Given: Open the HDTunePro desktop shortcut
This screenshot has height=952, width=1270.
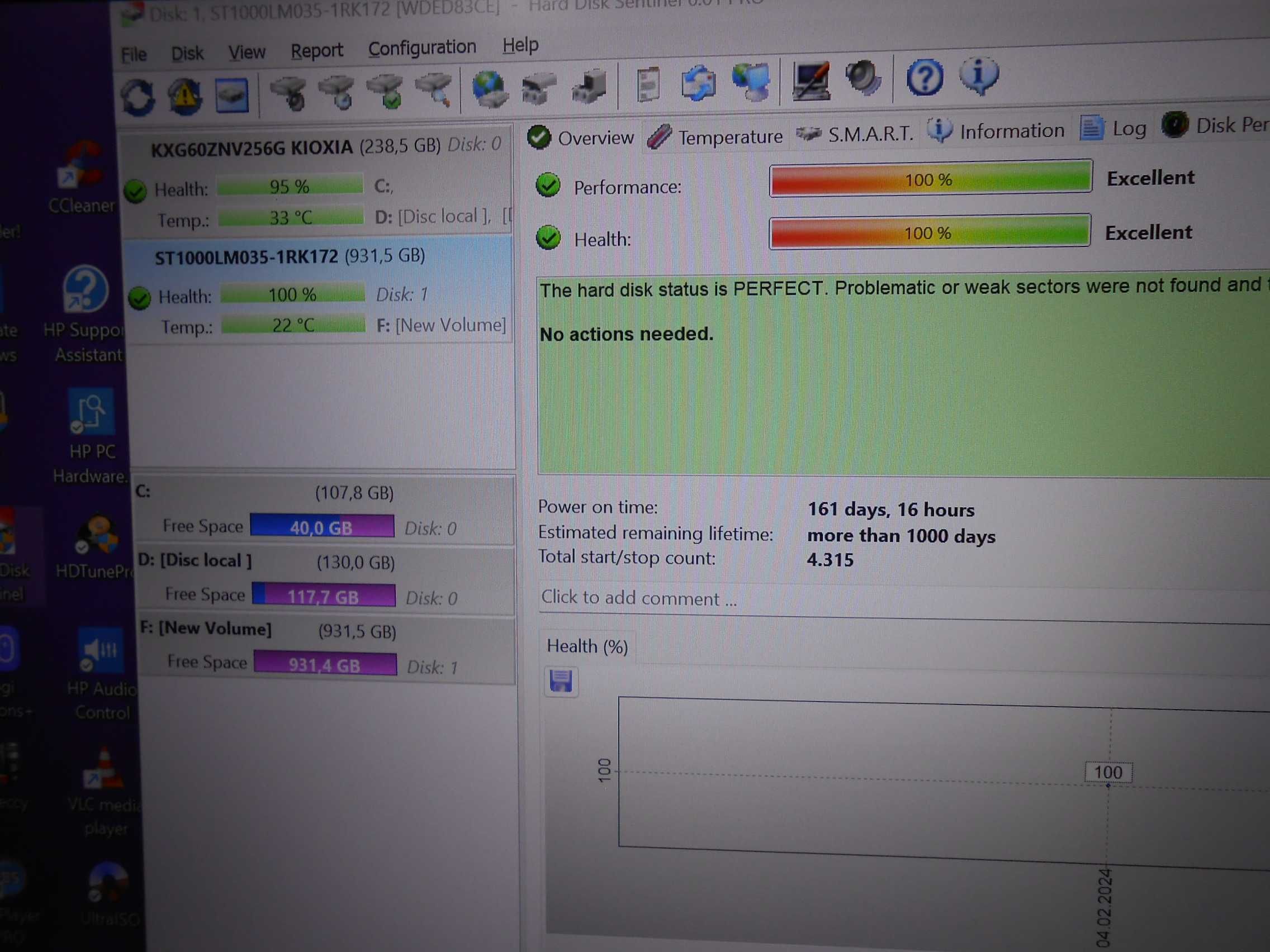Looking at the screenshot, I should point(96,546).
